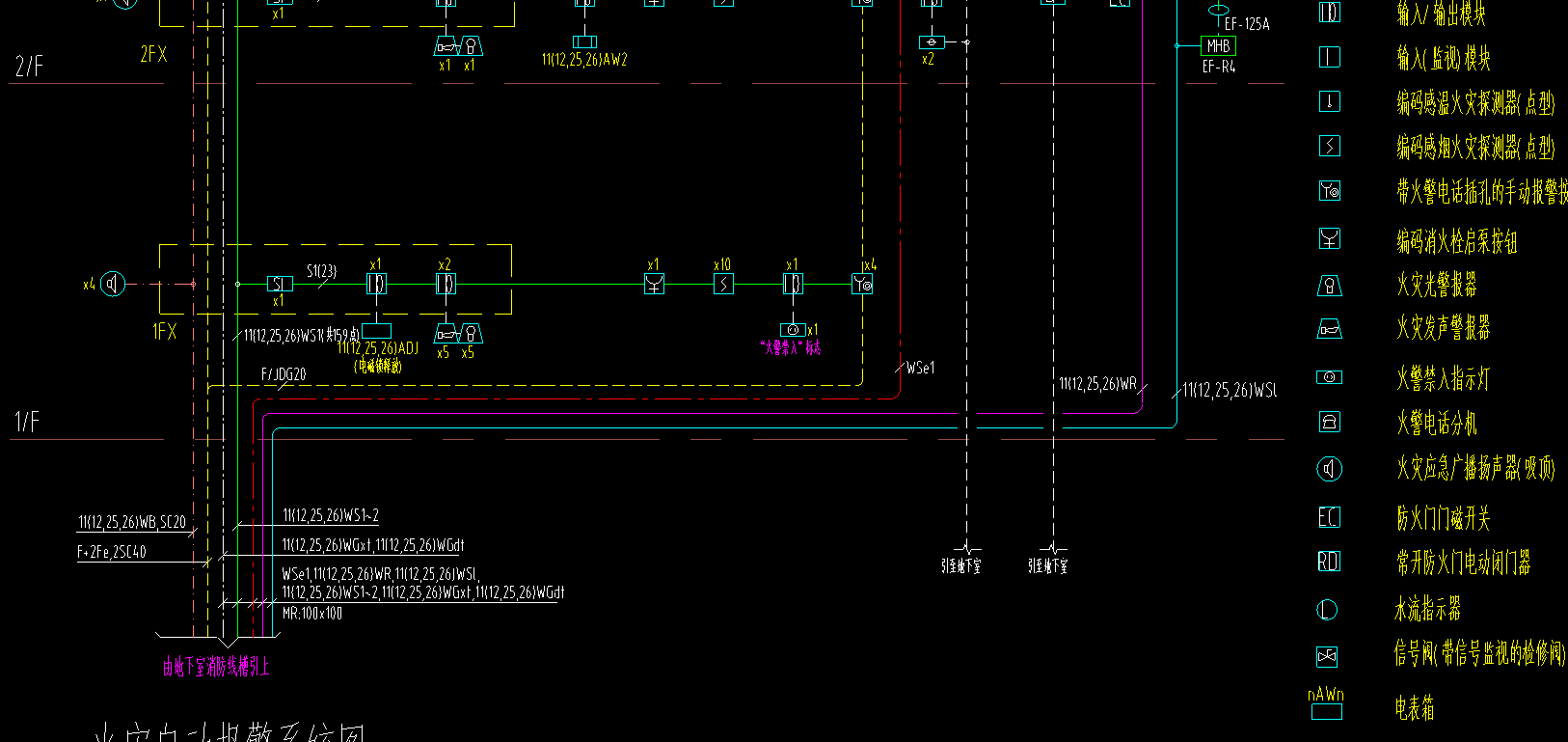
Task: Select the 编码消火栓启泵按钮 legend symbol
Action: pyautogui.click(x=1330, y=237)
